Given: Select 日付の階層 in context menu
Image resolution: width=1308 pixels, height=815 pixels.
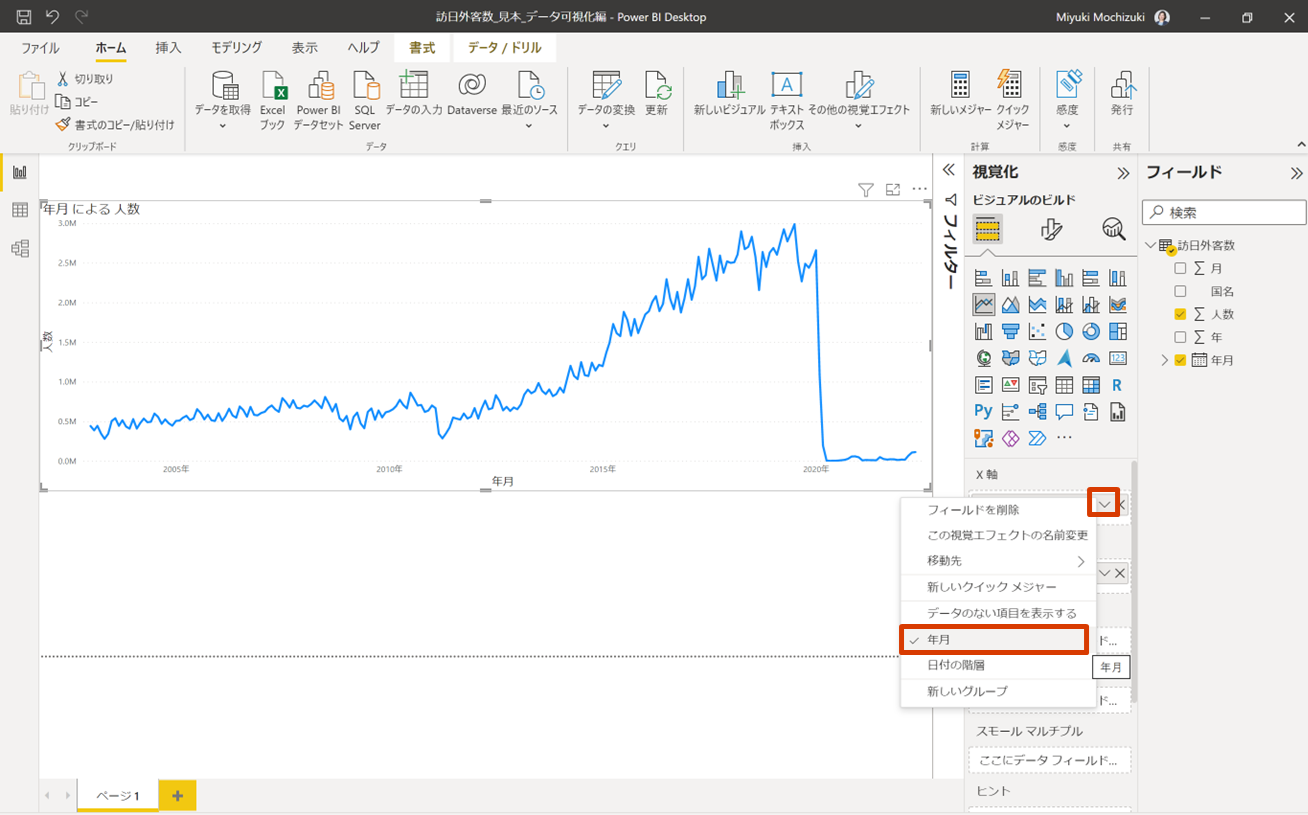Looking at the screenshot, I should pyautogui.click(x=998, y=665).
